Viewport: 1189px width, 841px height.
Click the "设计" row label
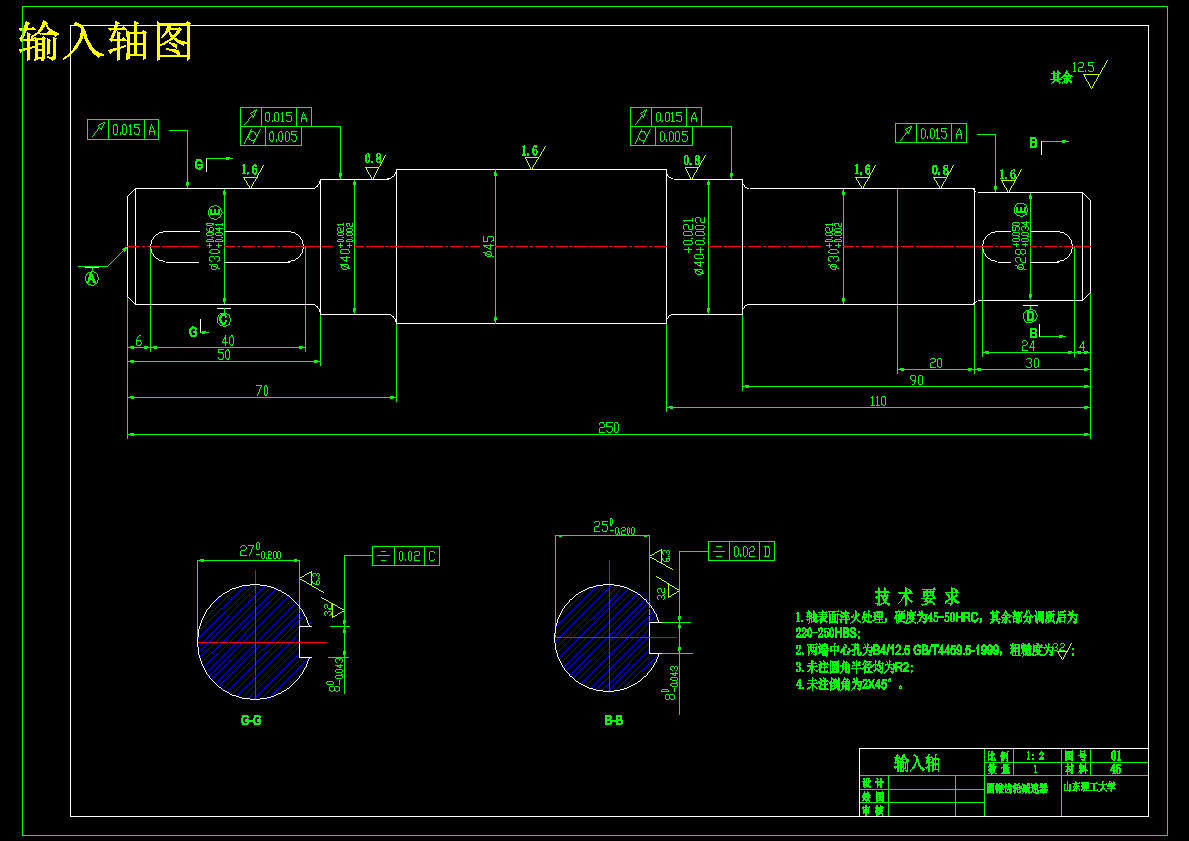coord(873,783)
